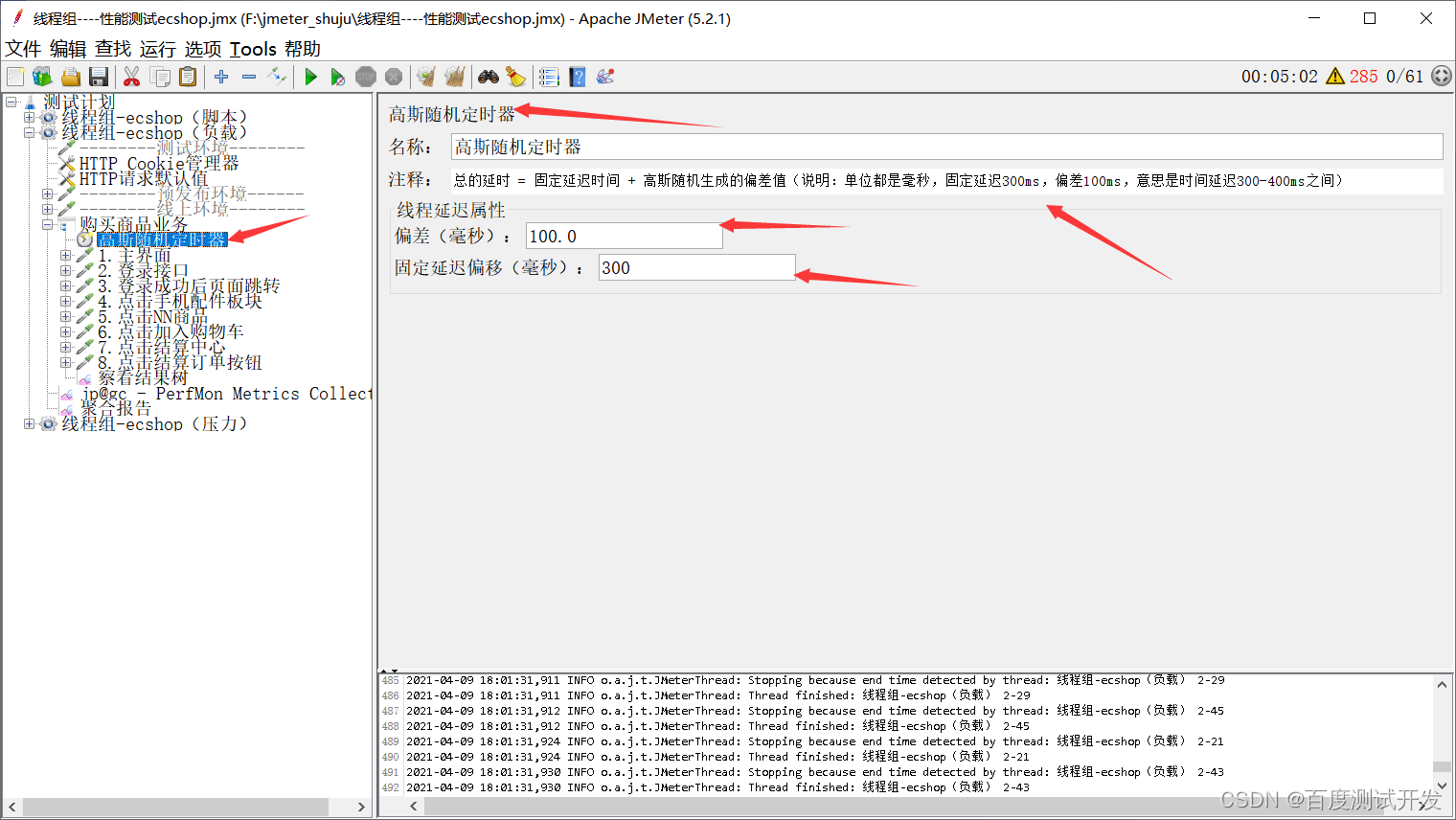The image size is (1456, 820).
Task: Expand the 8. 点击结算订单按钮 node
Action: [x=65, y=362]
